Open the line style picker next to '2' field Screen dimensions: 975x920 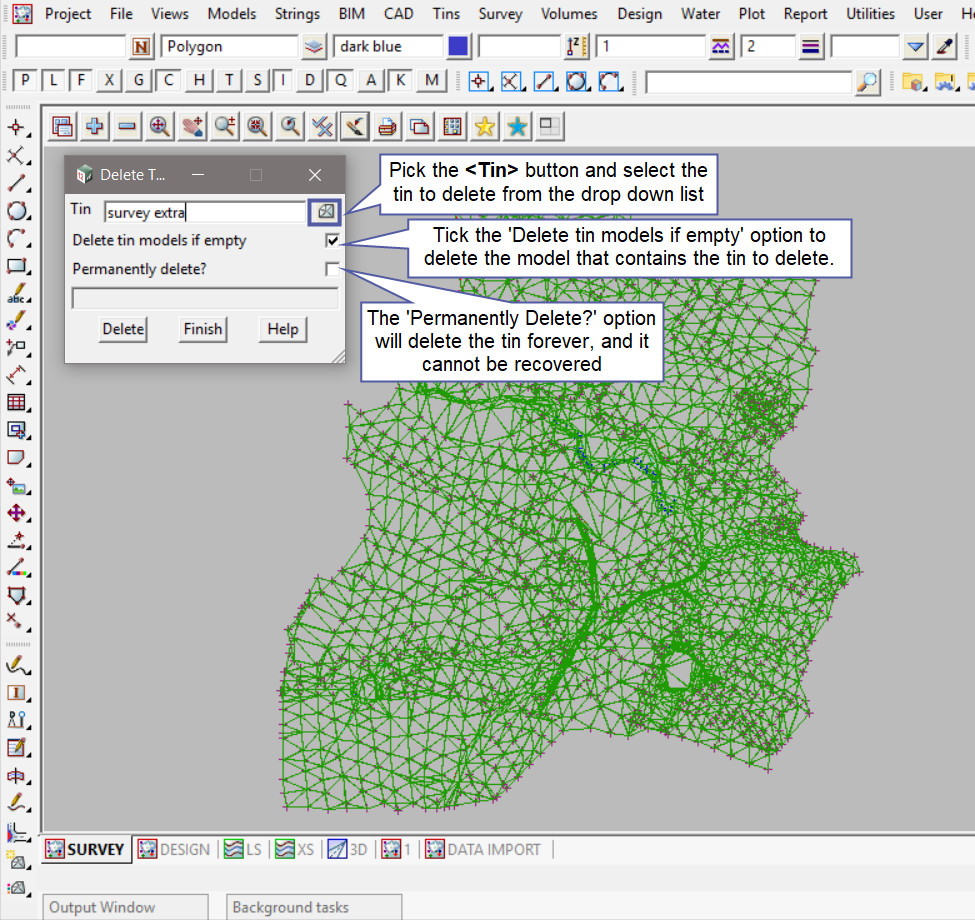point(811,47)
